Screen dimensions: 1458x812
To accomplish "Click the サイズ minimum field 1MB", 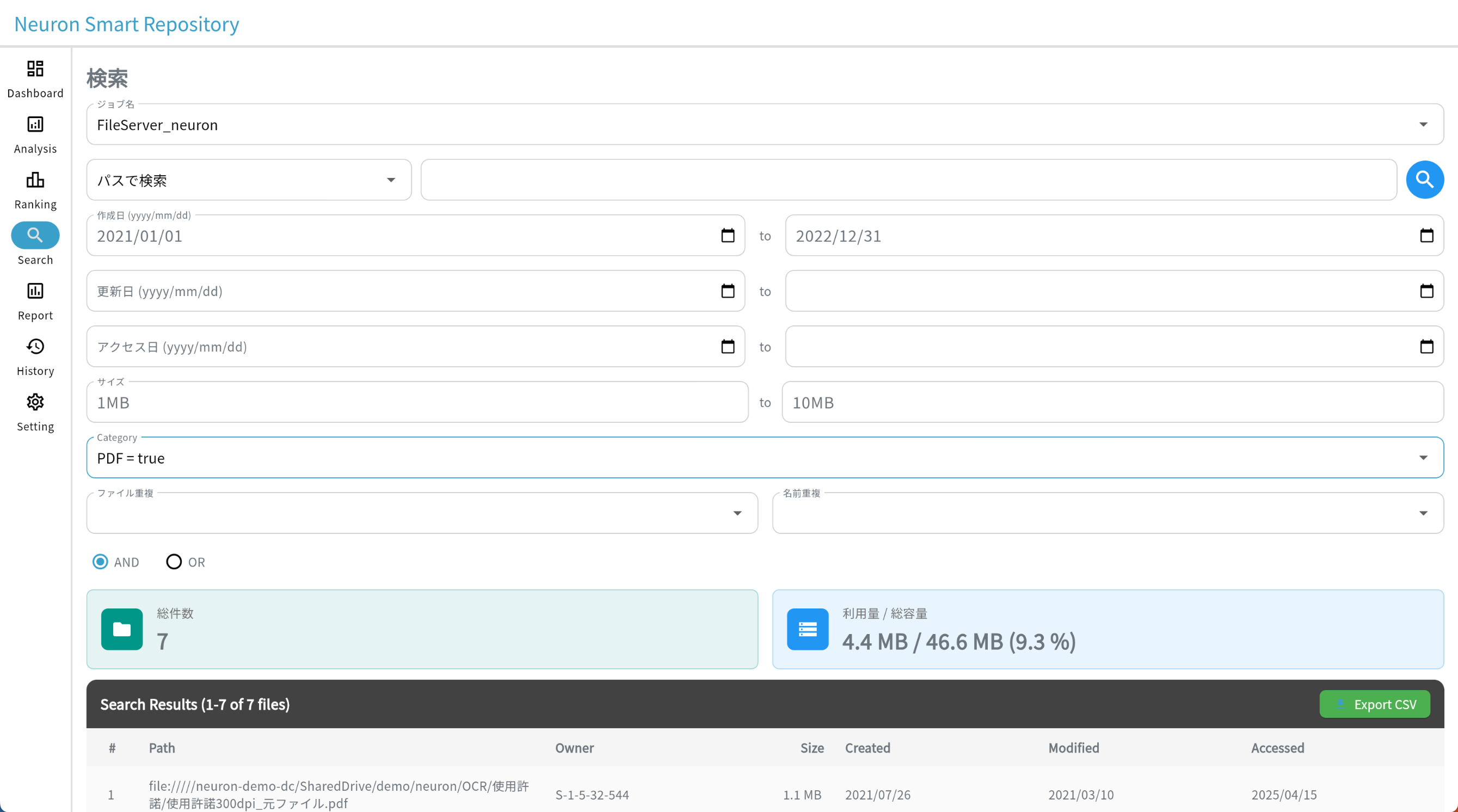I will pyautogui.click(x=417, y=402).
